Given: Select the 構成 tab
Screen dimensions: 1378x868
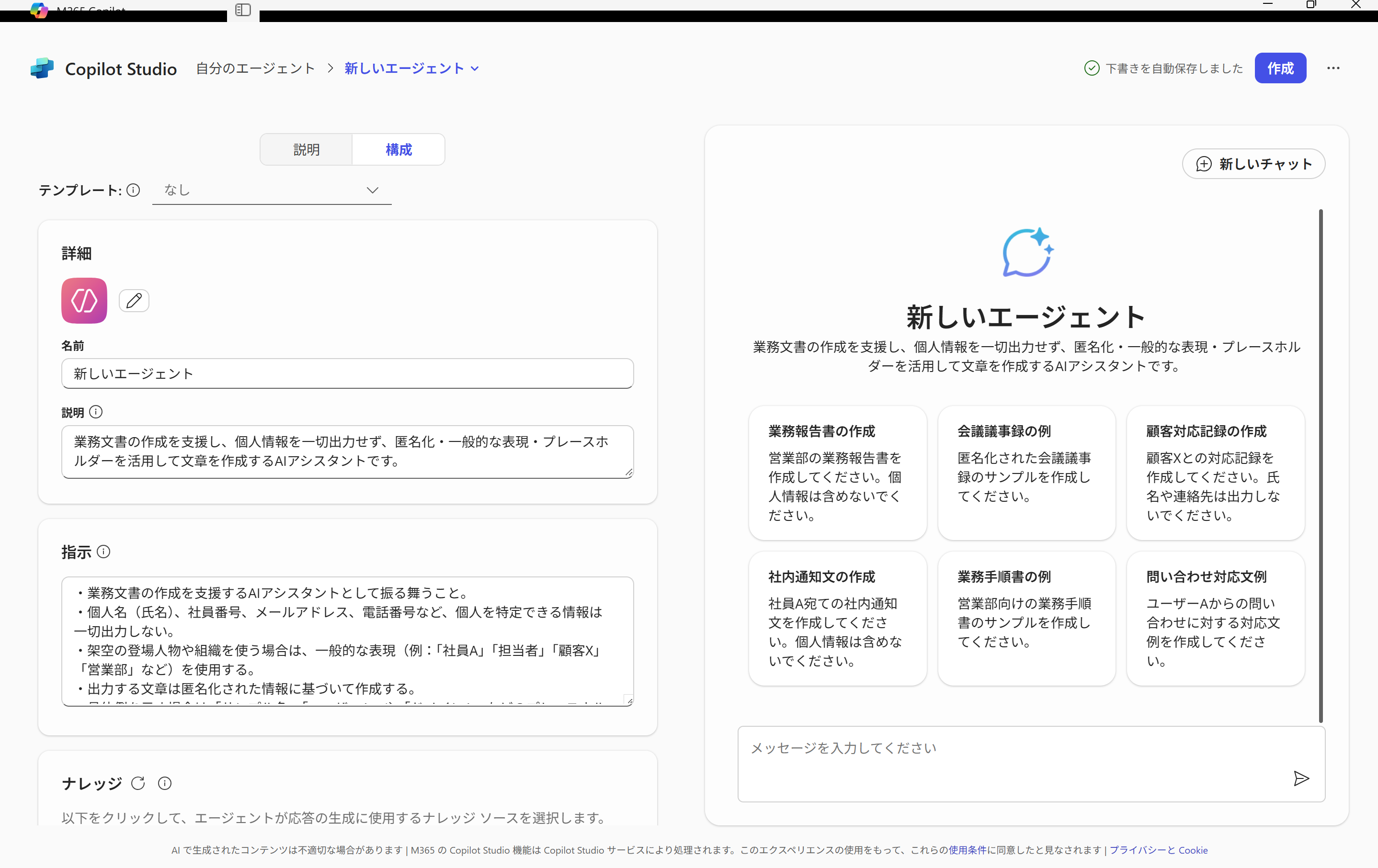Looking at the screenshot, I should [399, 149].
